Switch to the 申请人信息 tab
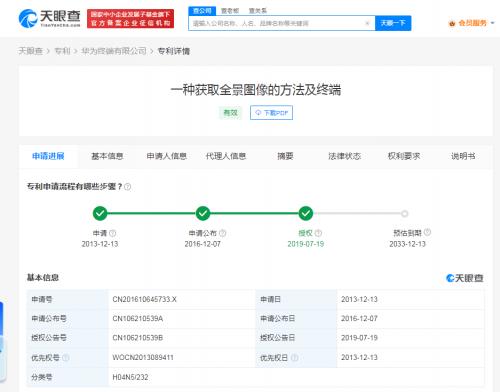Screen dimensions: 500x392 click(x=167, y=156)
